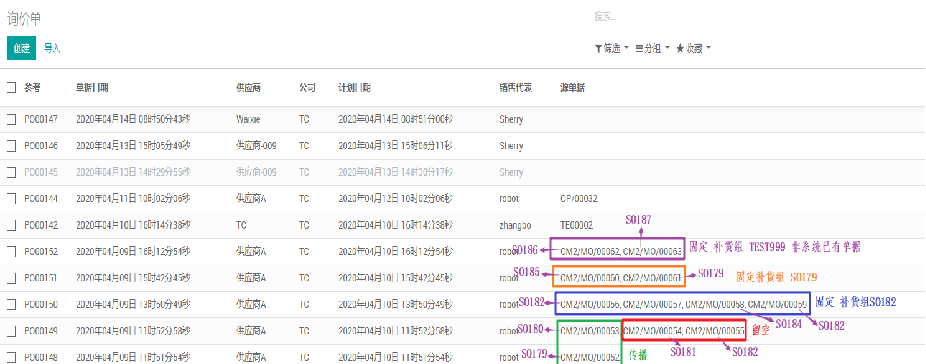The image size is (926, 364).
Task: Sort by 单据日期 column header
Action: coord(92,88)
